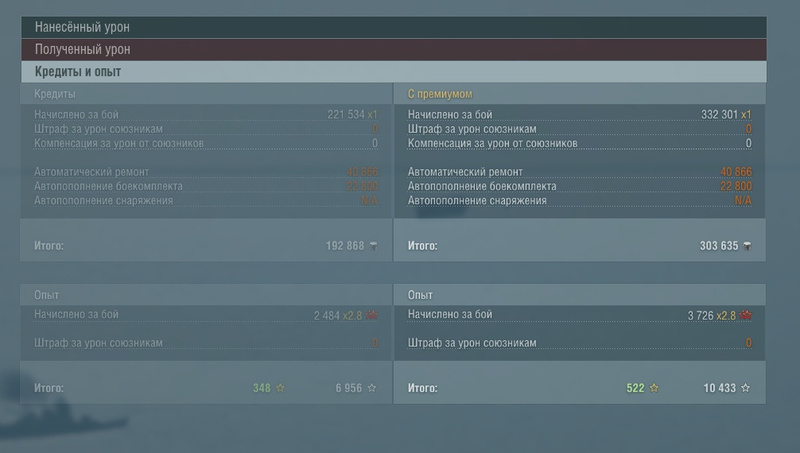This screenshot has height=453, width=800.
Task: Click premium Автоматический ремонт value 40 866
Action: click(x=736, y=172)
